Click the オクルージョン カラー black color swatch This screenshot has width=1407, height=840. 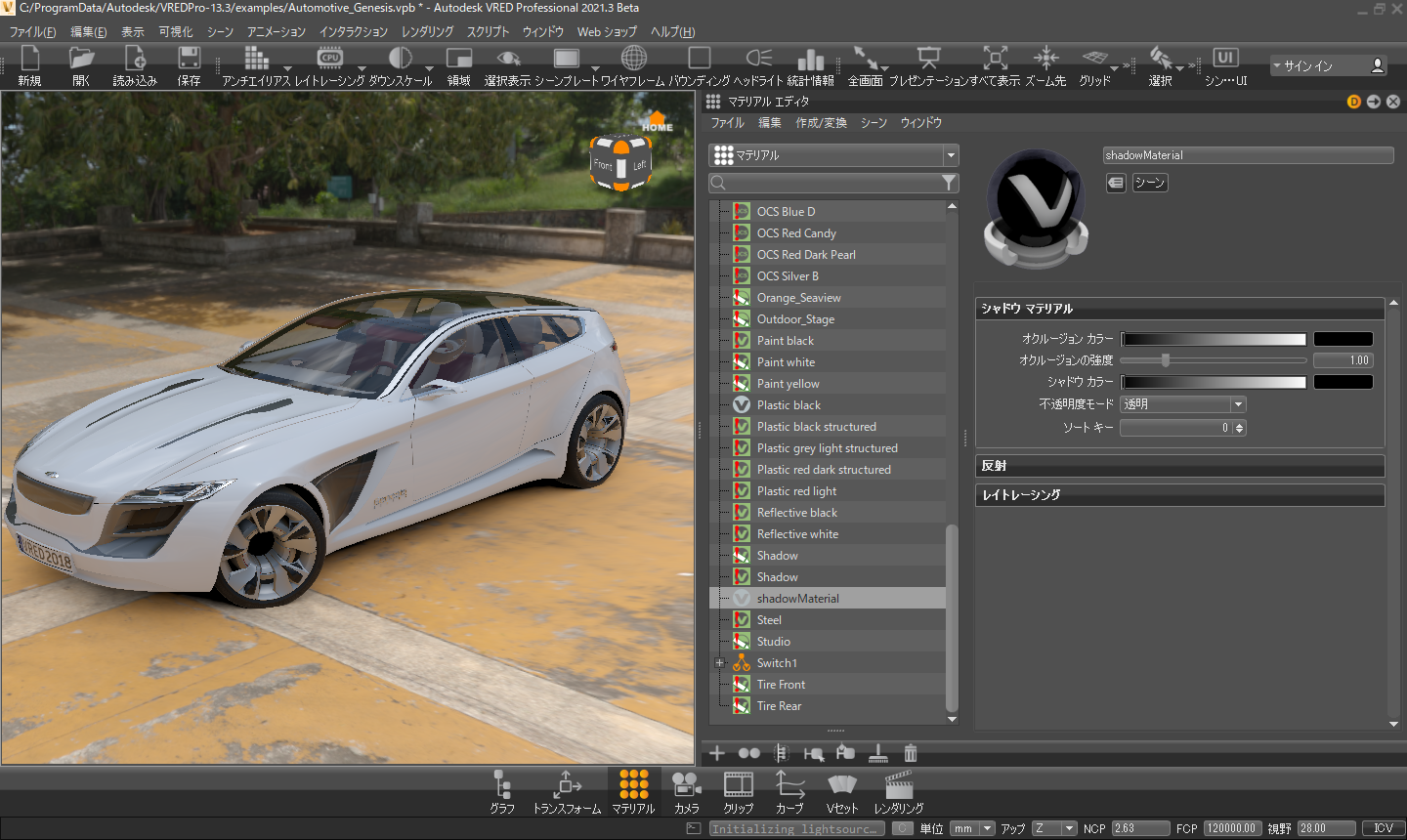1343,339
